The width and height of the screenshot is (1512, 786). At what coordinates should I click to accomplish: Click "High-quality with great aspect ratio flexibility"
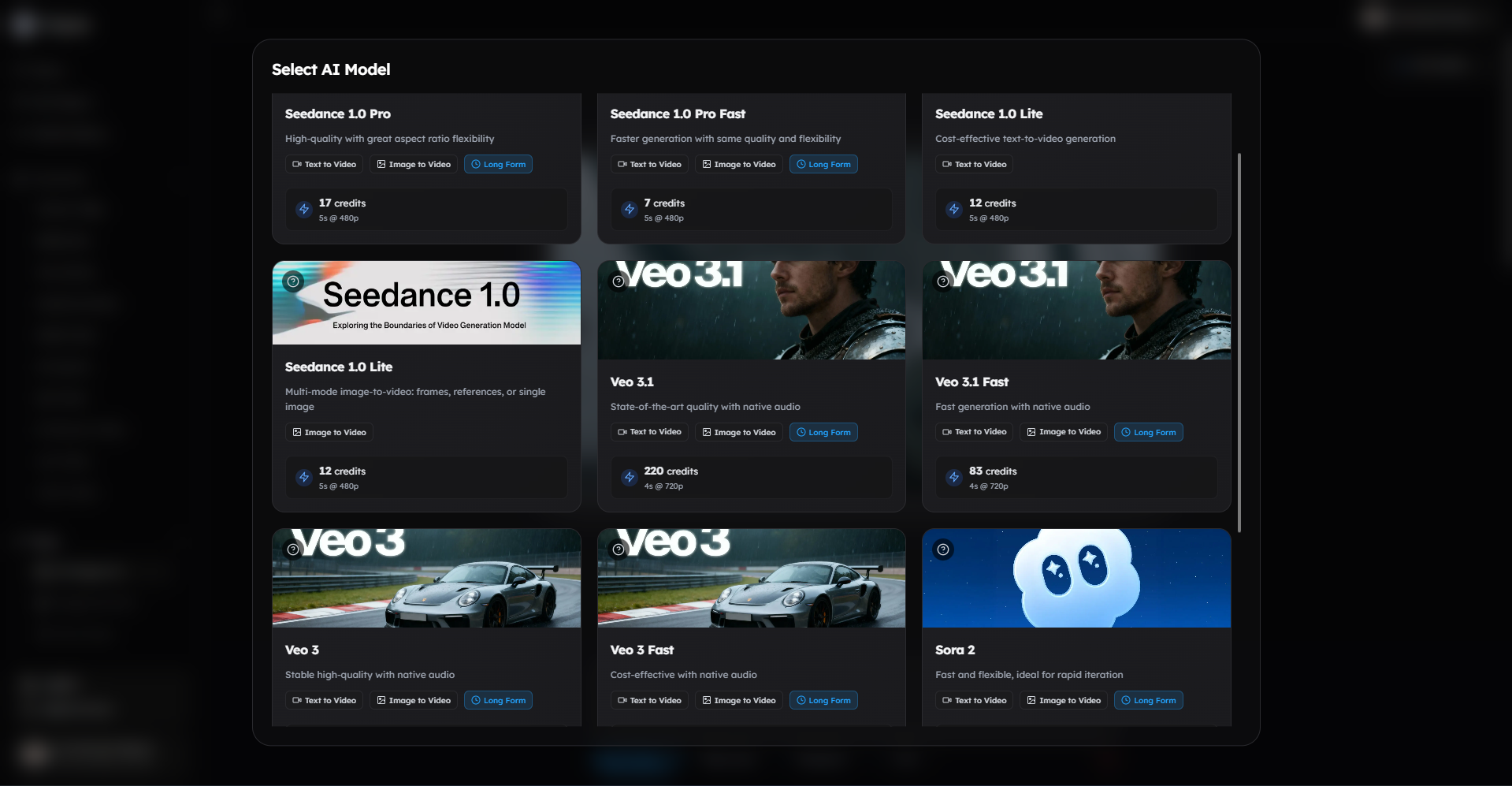point(390,139)
